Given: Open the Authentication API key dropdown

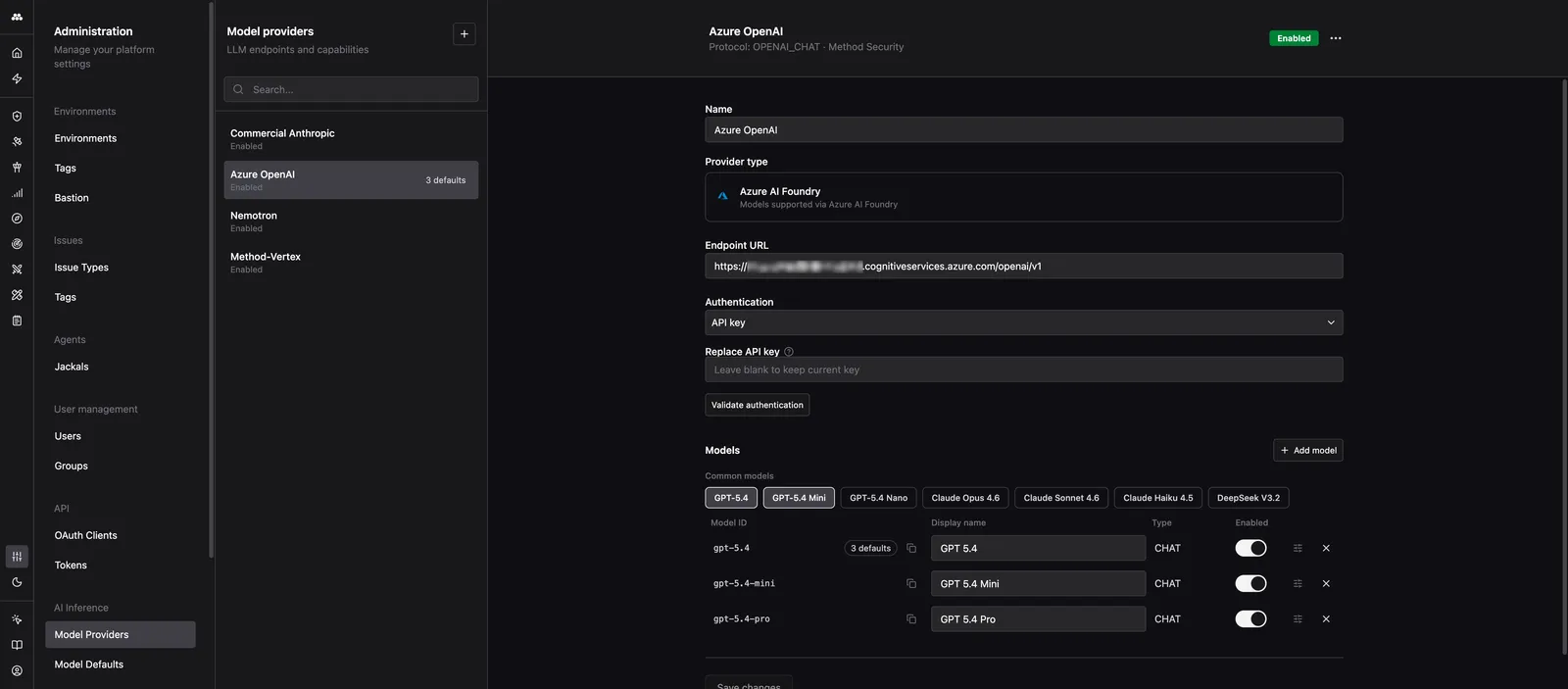Looking at the screenshot, I should [x=1024, y=322].
